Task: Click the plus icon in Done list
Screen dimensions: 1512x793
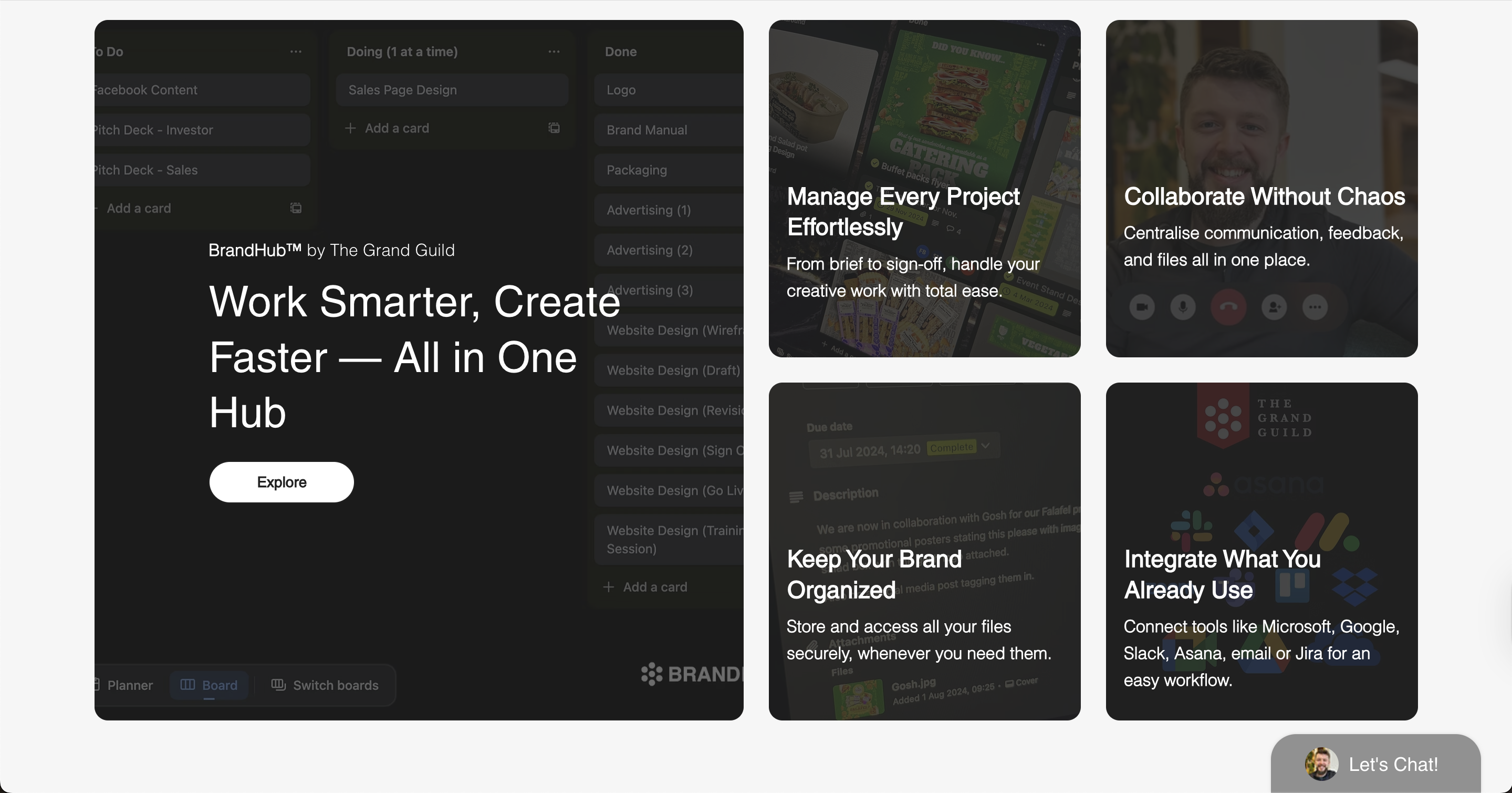Action: 609,587
